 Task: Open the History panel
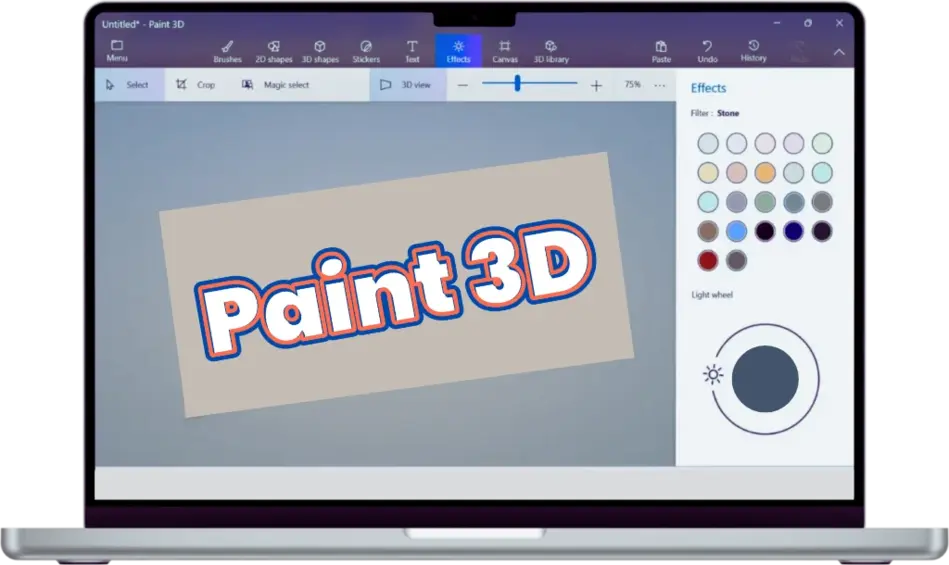point(754,51)
